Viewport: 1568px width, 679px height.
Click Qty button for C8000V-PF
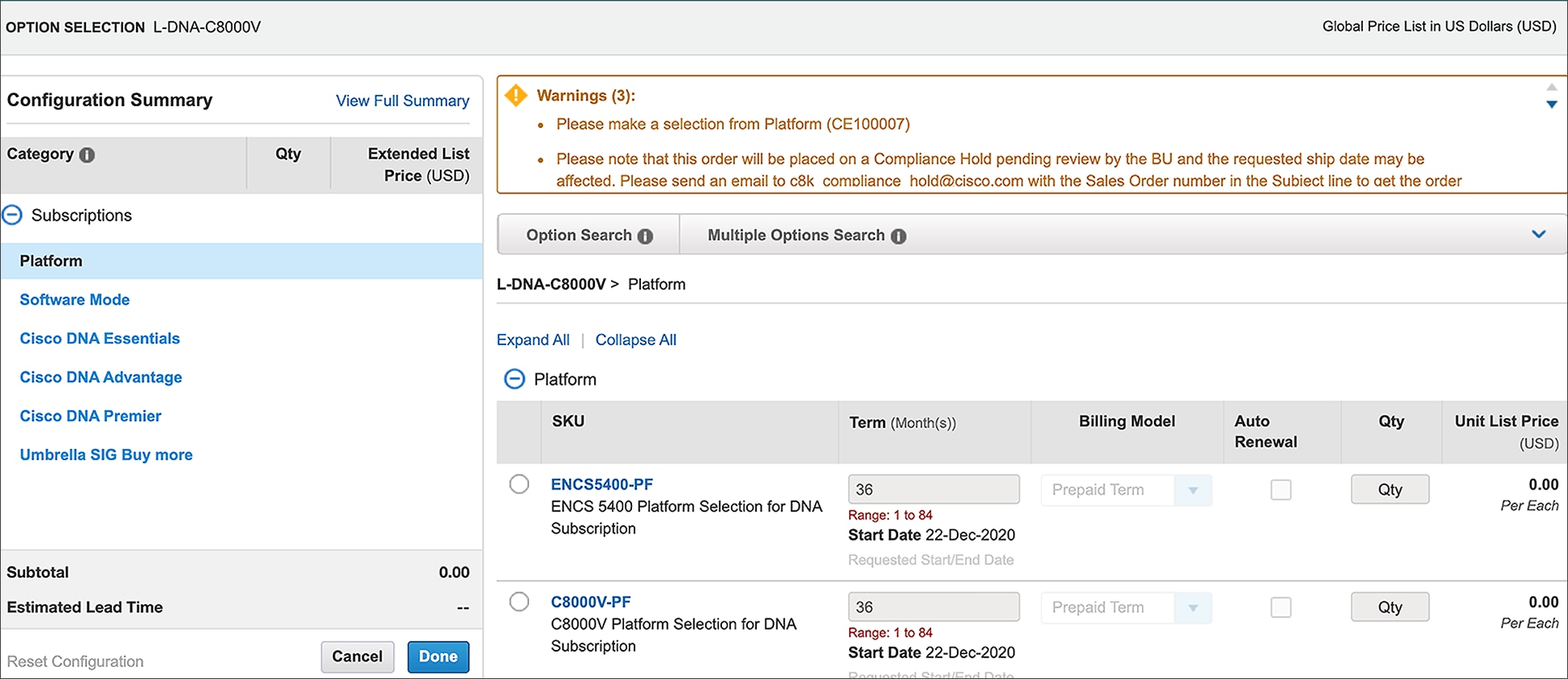pyautogui.click(x=1390, y=607)
